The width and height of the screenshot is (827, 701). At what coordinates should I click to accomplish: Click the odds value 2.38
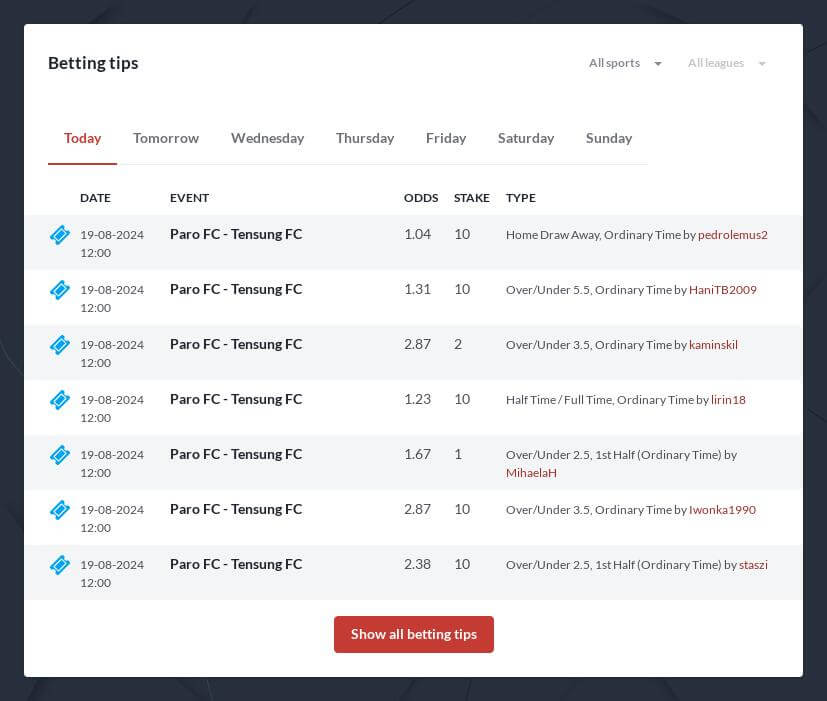(417, 564)
